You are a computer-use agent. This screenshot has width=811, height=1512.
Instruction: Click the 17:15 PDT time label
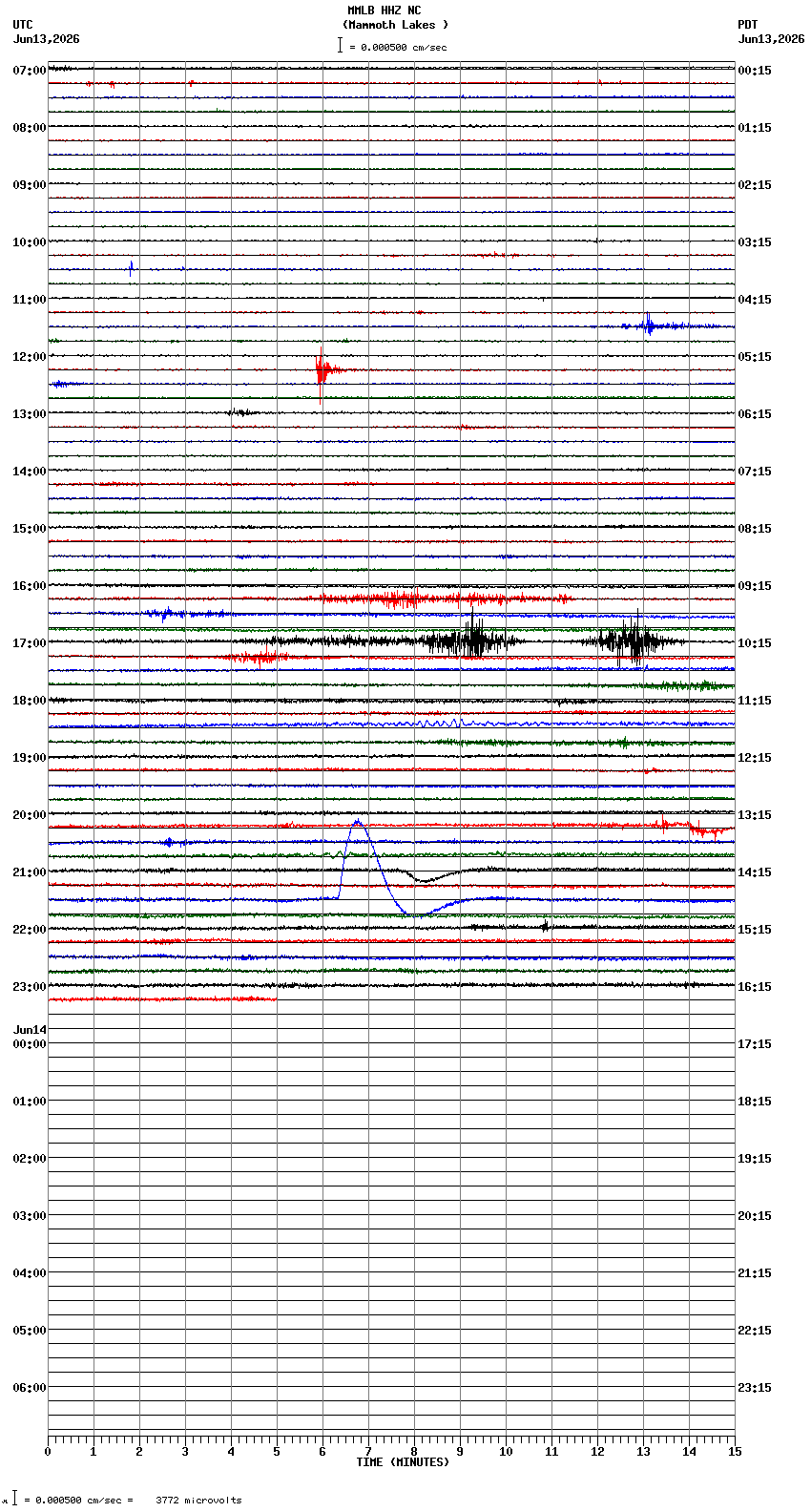[755, 1044]
